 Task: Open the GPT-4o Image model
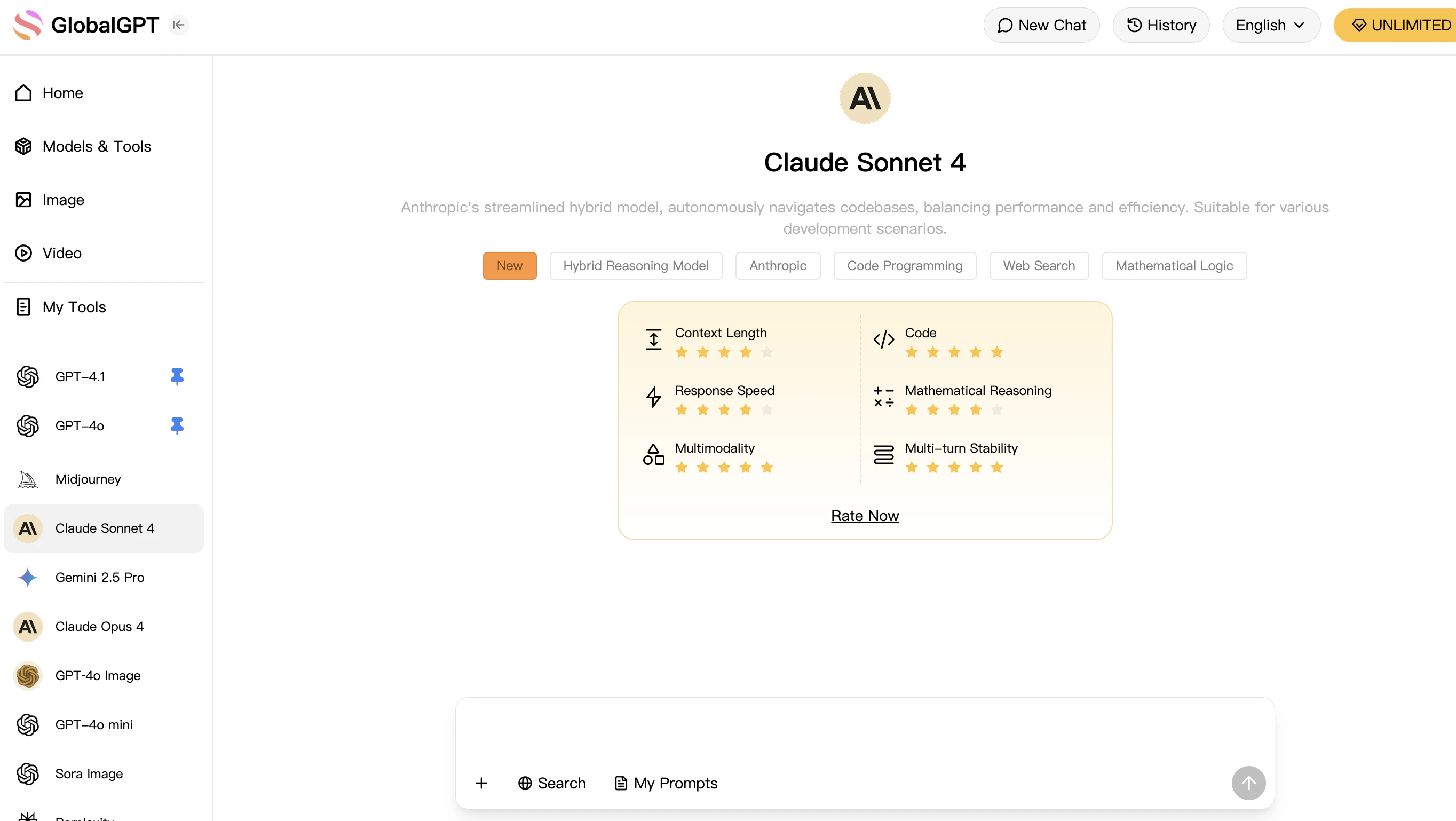97,675
